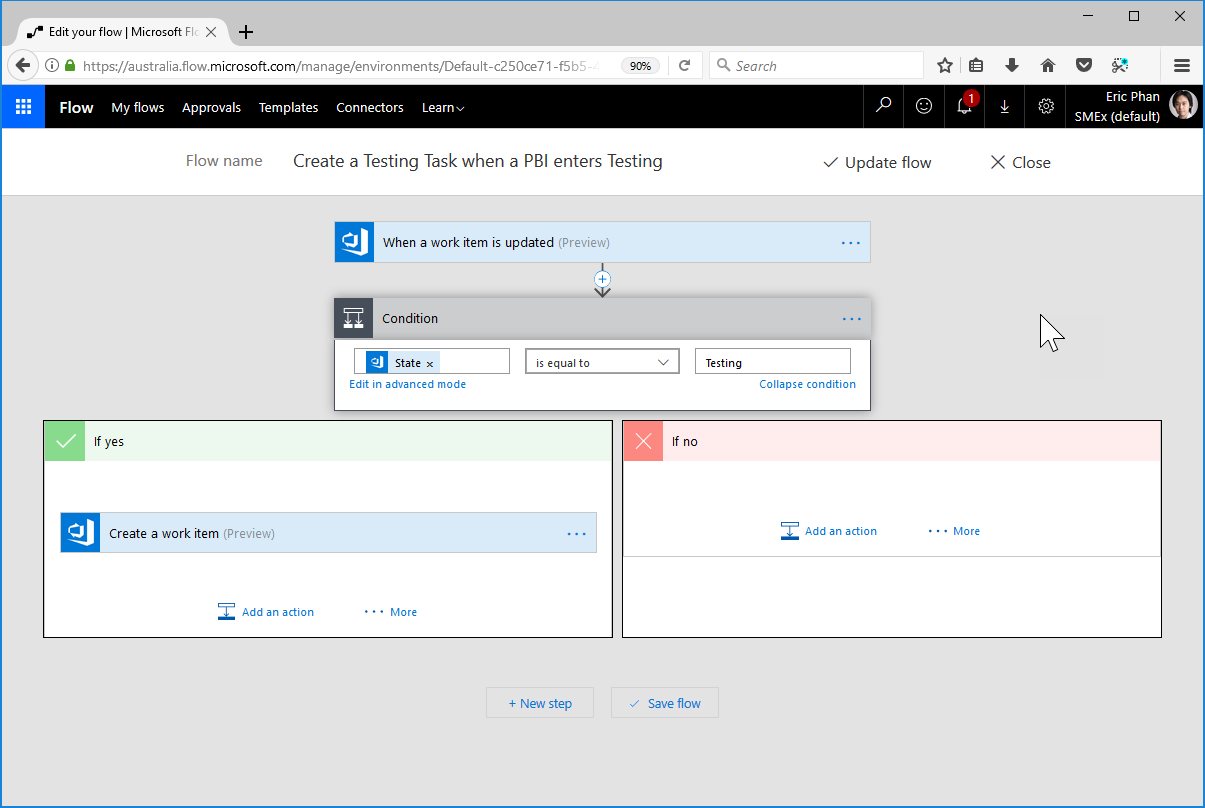Open ellipsis menu on Condition step
Image resolution: width=1205 pixels, height=808 pixels.
851,319
